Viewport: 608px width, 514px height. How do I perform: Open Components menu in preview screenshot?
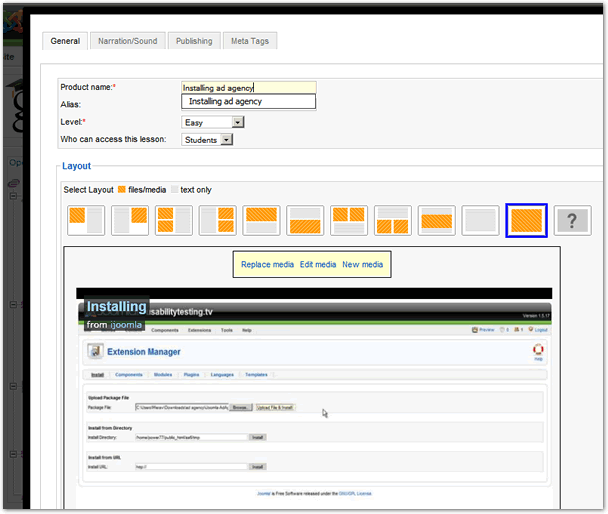pos(165,330)
